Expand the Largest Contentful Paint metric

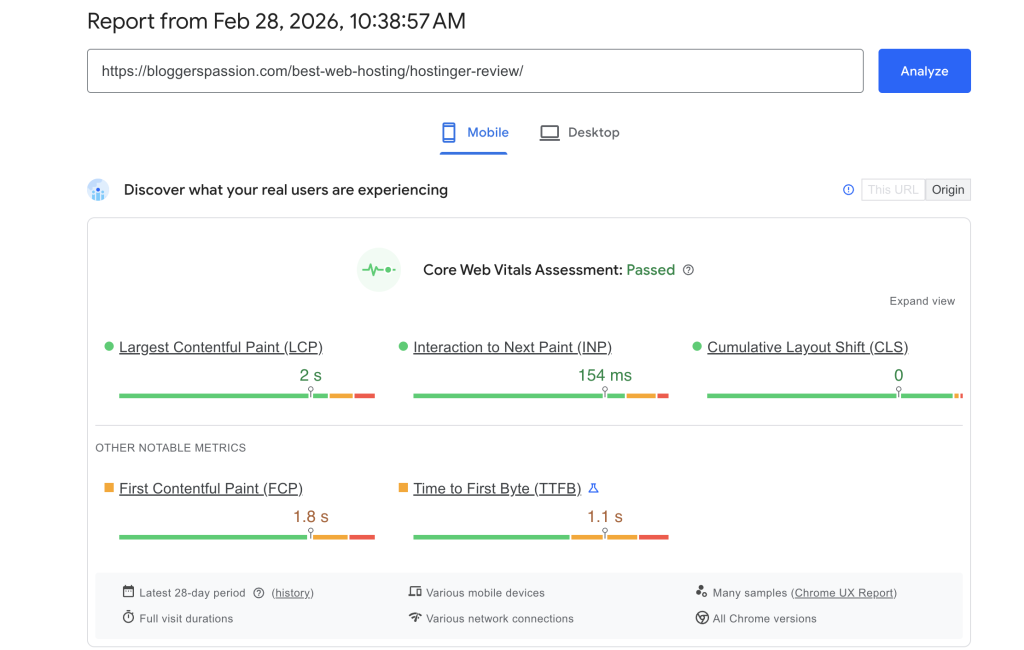(x=220, y=347)
